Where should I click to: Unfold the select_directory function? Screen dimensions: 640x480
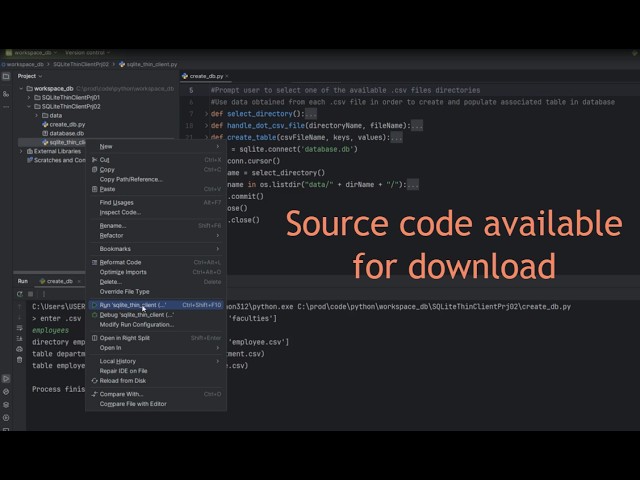coord(206,114)
